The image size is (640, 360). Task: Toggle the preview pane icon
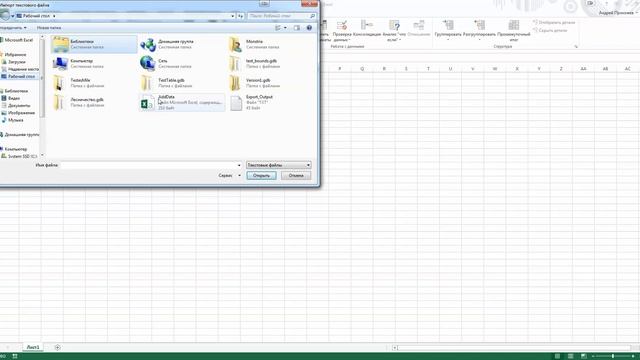pyautogui.click(x=297, y=28)
